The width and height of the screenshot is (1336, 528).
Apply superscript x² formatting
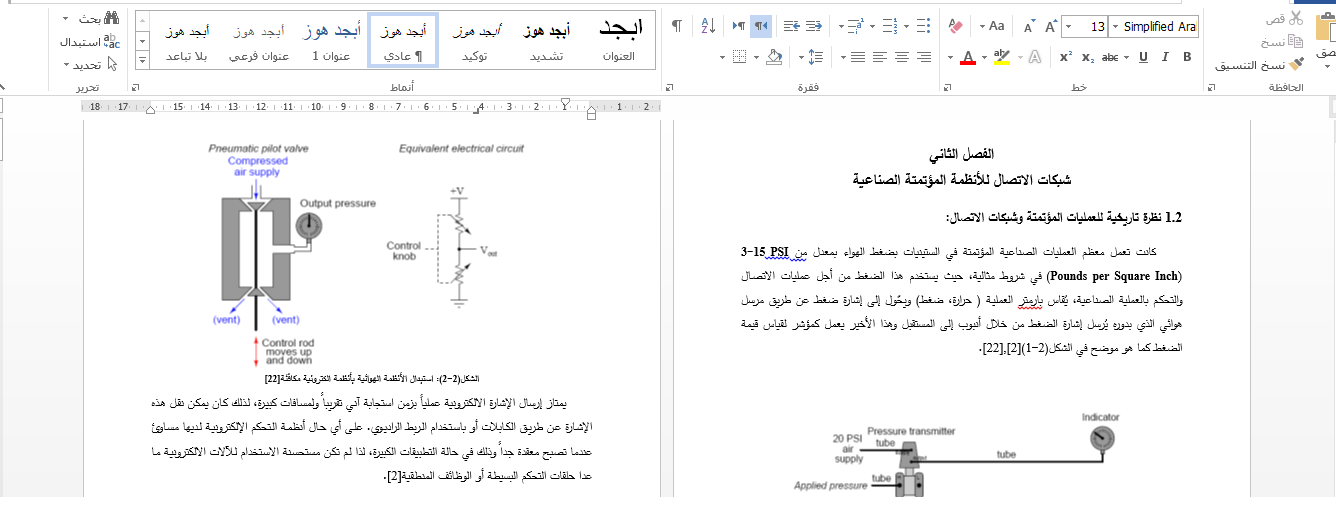point(1066,57)
